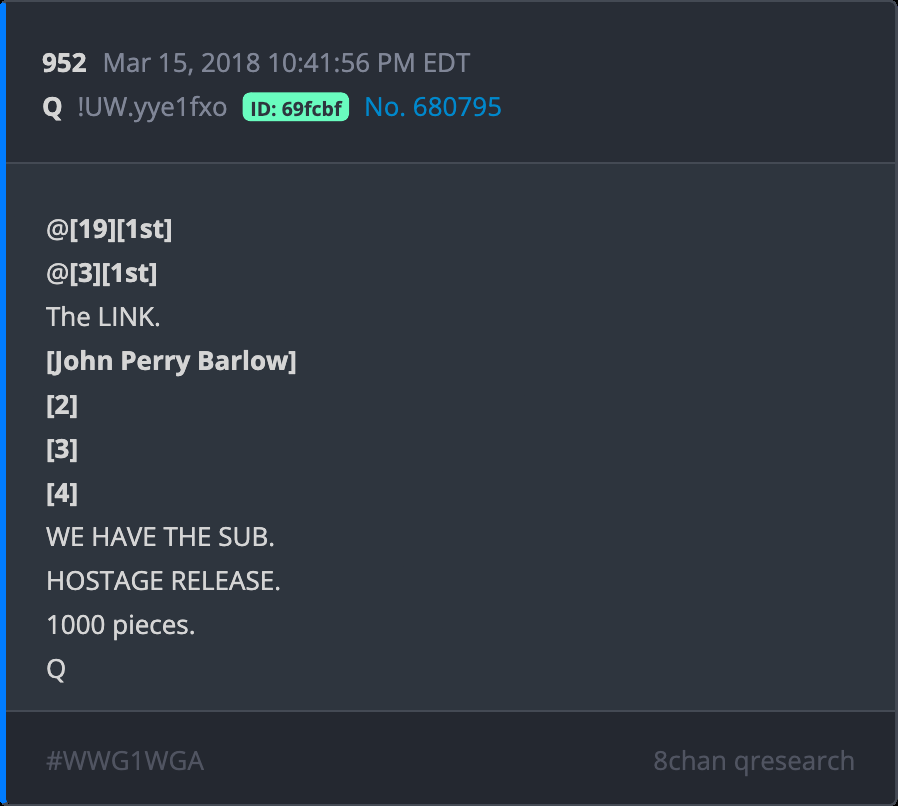Click the '1000 pieces.' line

120,625
